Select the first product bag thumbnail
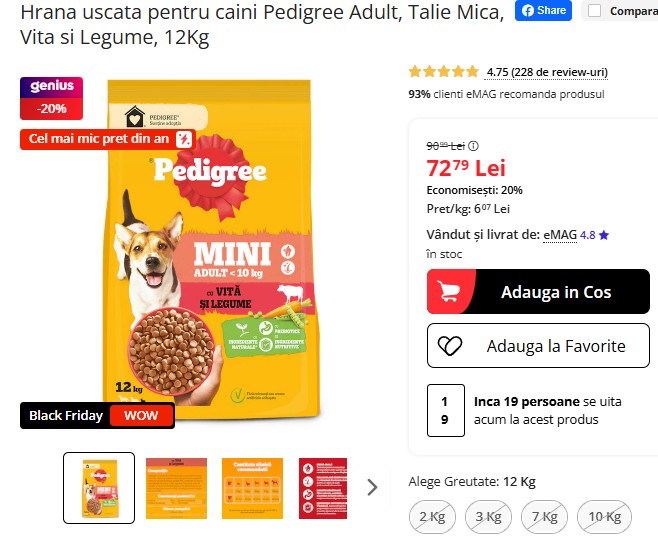The image size is (658, 539). (99, 488)
